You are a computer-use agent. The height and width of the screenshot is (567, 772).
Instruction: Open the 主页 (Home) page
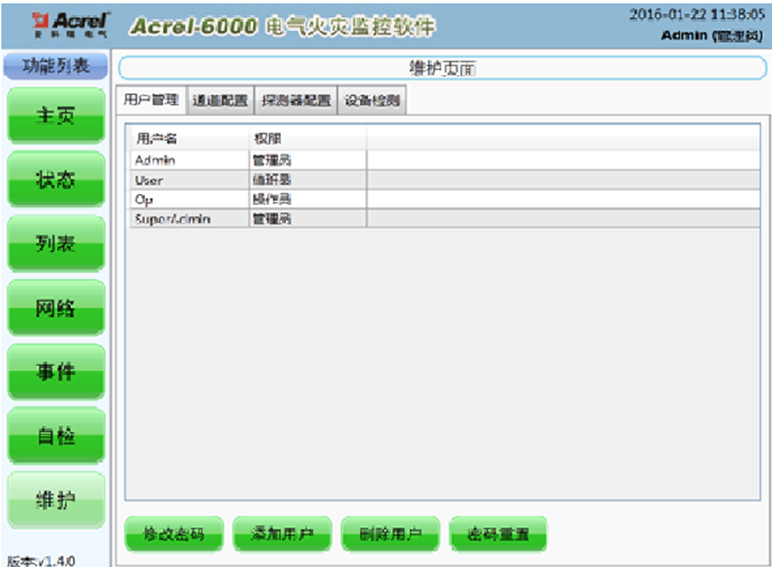coord(56,115)
